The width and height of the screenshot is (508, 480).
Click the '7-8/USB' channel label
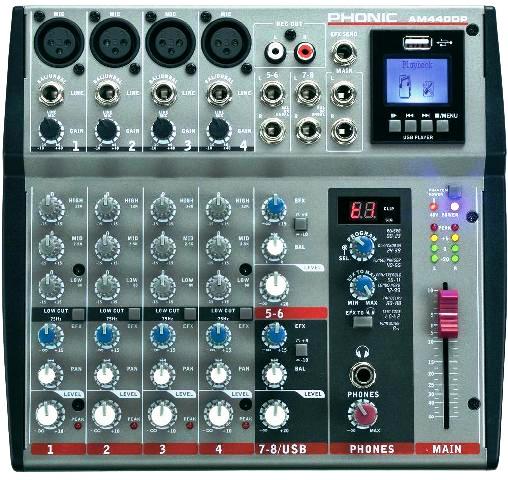pyautogui.click(x=283, y=449)
